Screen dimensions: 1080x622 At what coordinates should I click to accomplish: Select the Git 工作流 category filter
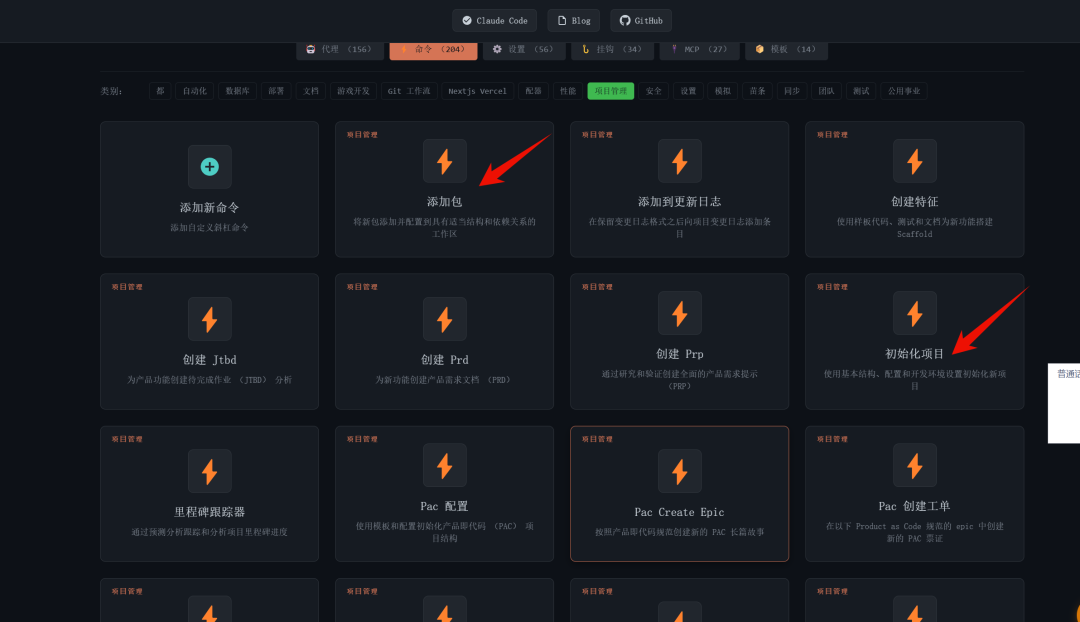click(x=408, y=91)
